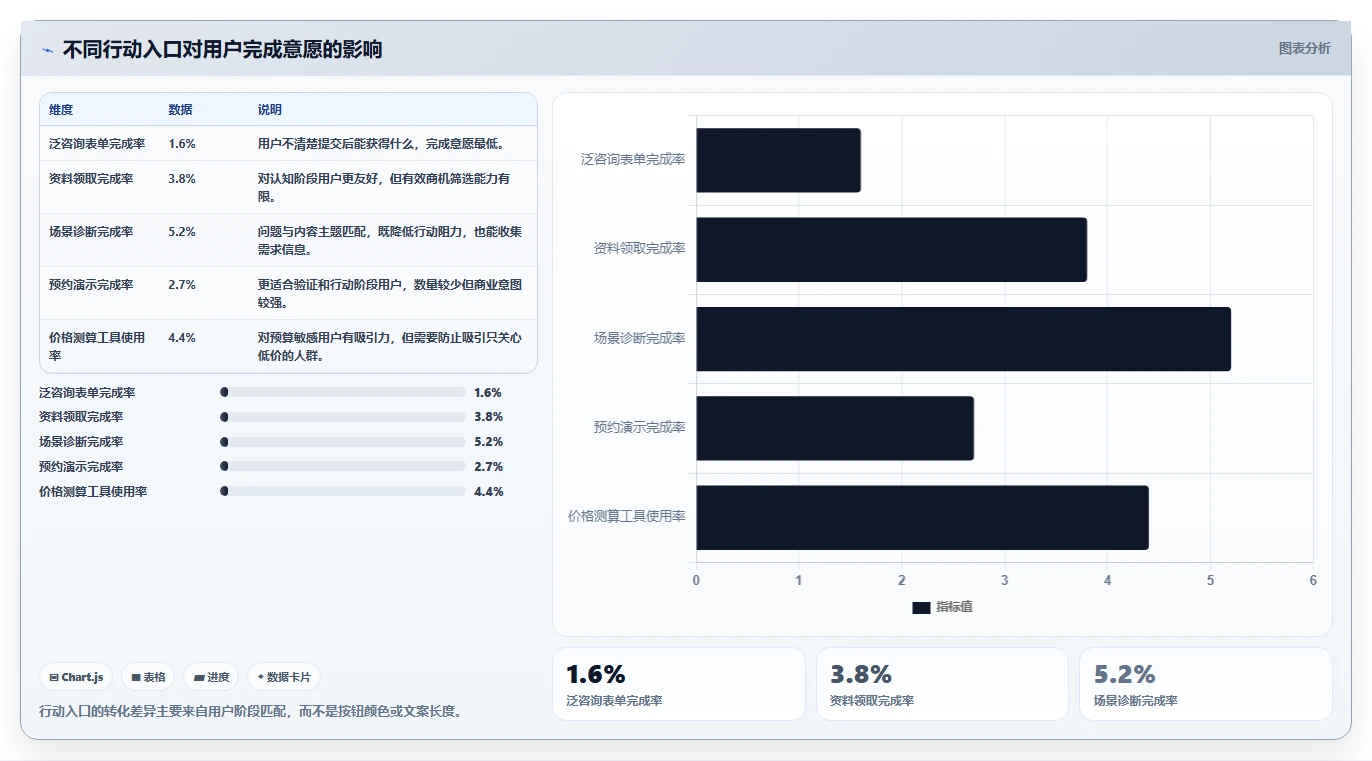Click the 资料领取完成率 chart bar
Viewport: 1372px width, 761px height.
891,249
